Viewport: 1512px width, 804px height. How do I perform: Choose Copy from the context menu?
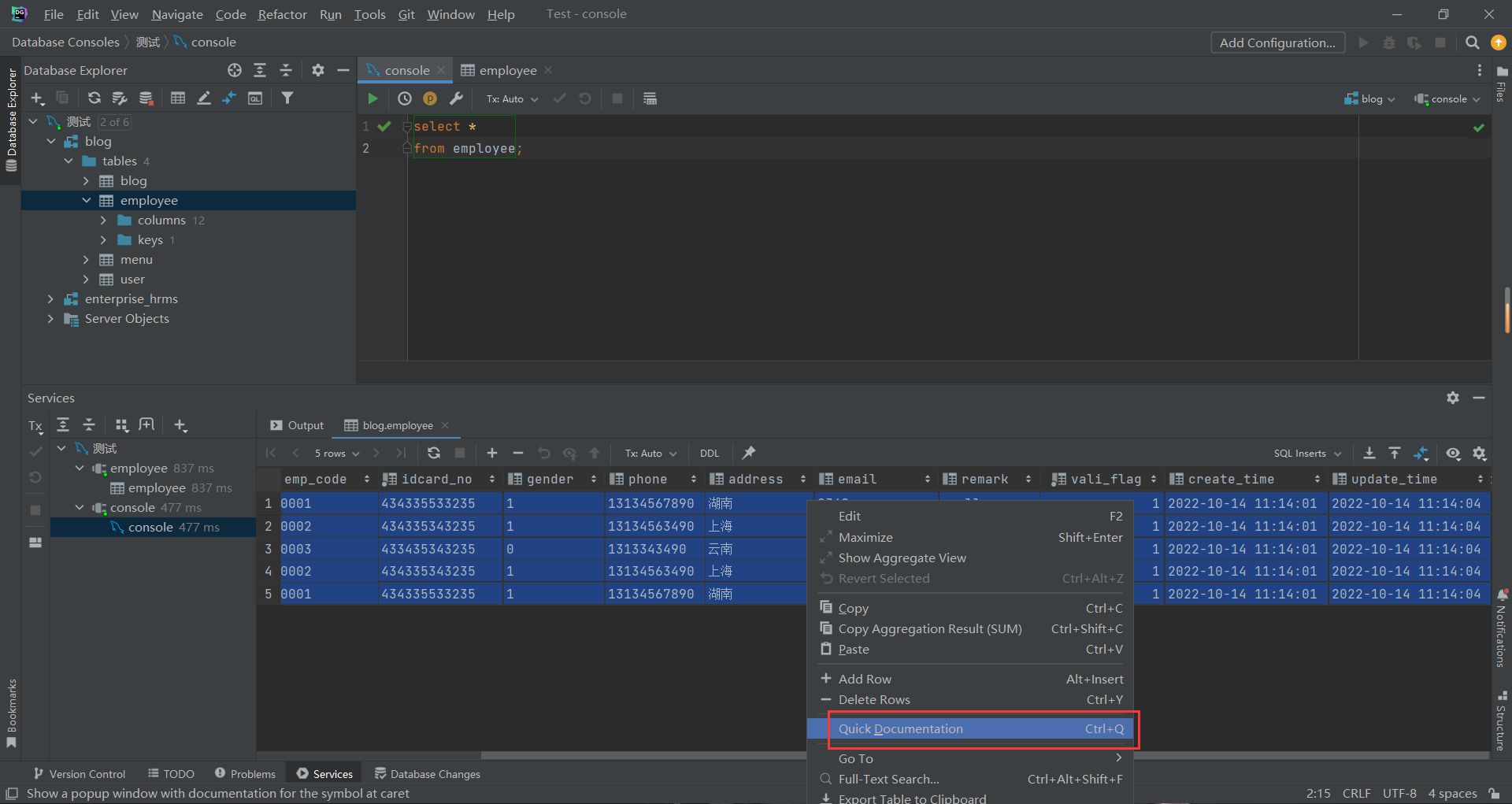pos(970,608)
